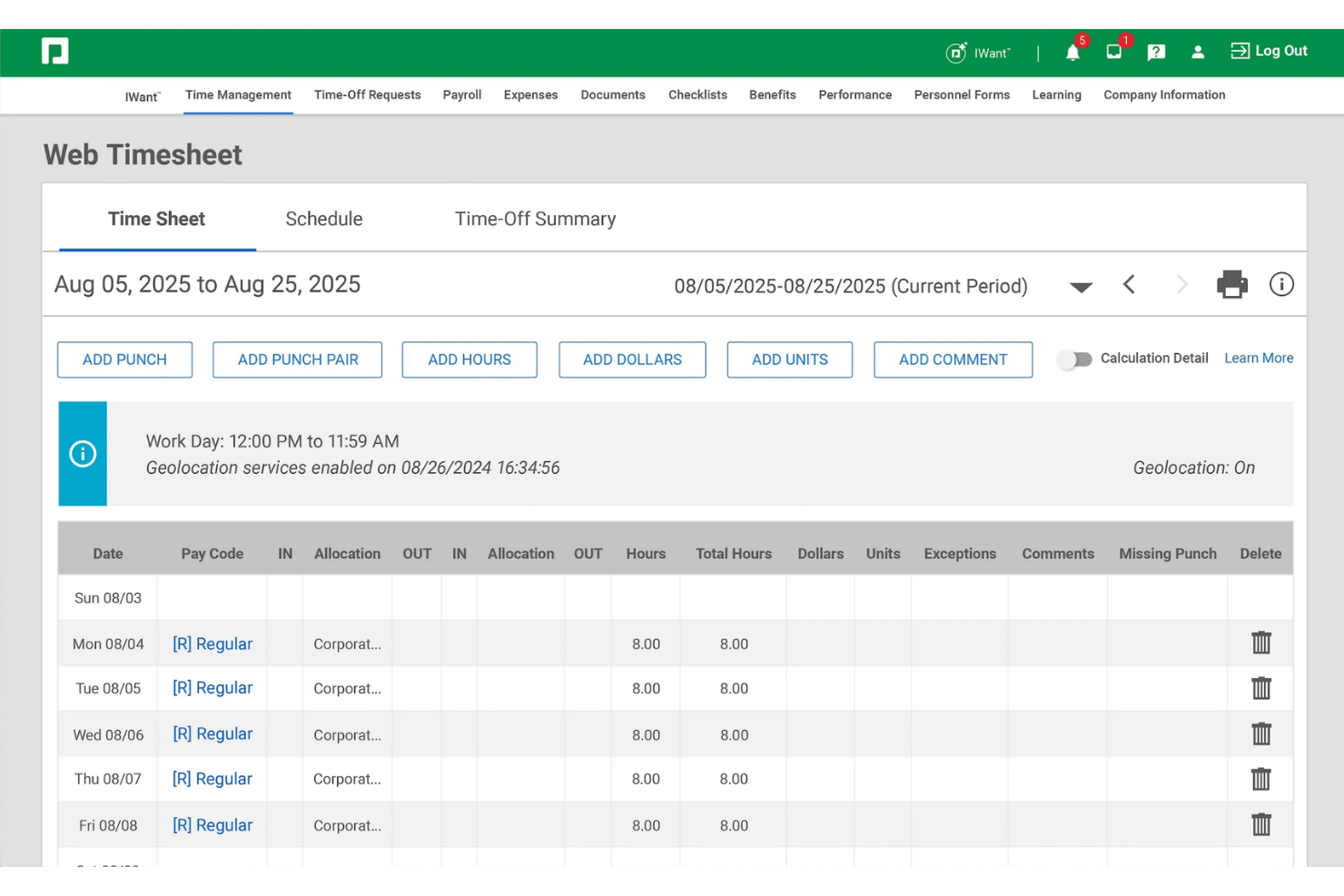Click the Hours 8.00 value for Wed 08/06

(x=647, y=734)
